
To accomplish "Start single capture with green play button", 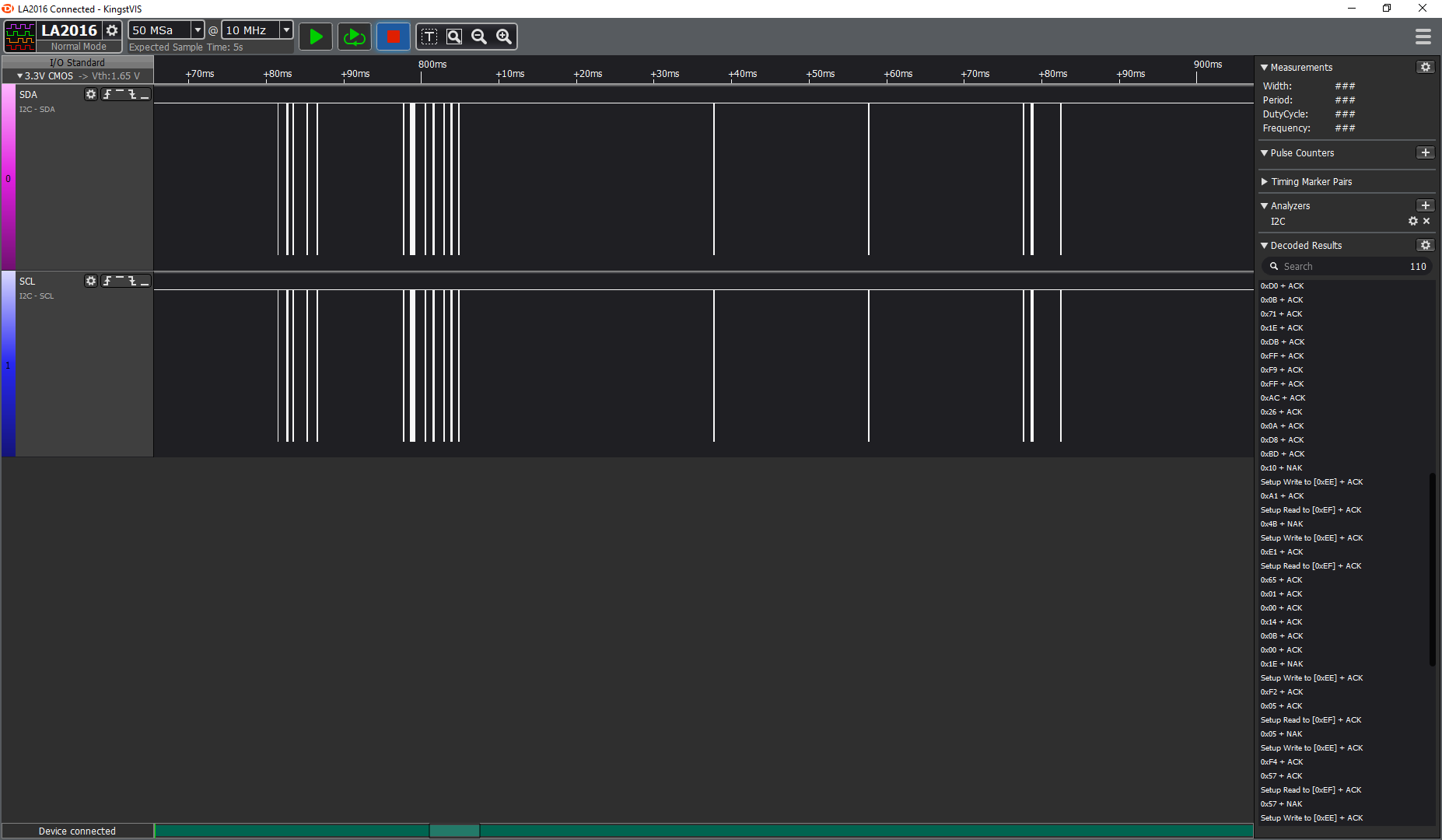I will pos(316,37).
